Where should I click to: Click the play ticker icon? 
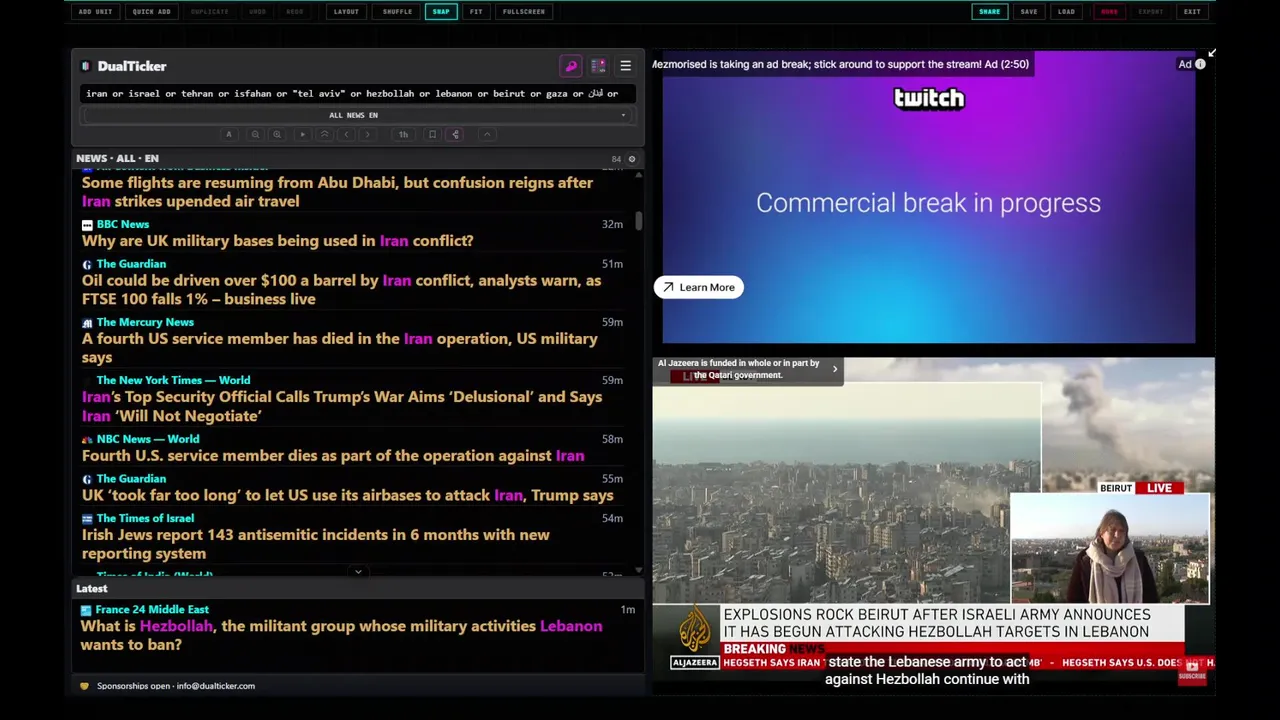click(x=302, y=134)
